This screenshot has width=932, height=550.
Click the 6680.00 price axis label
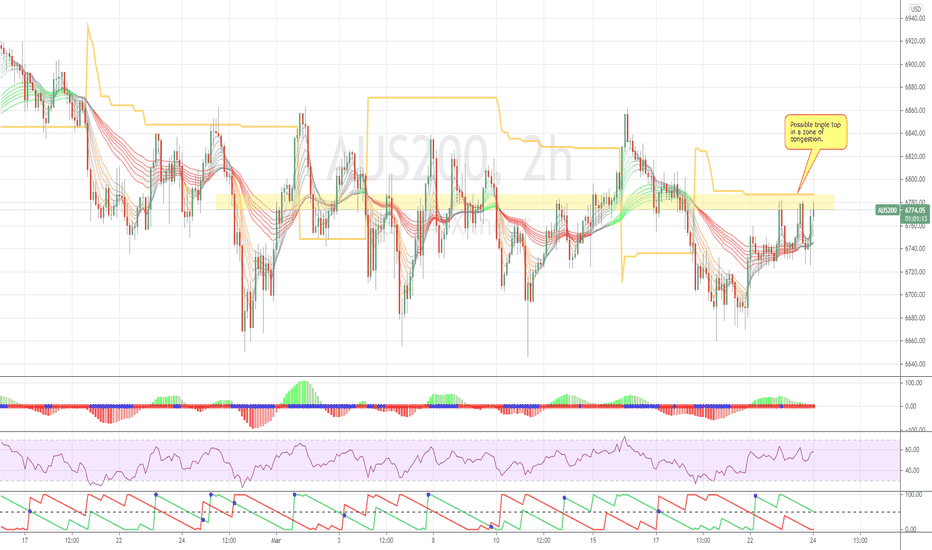915,318
